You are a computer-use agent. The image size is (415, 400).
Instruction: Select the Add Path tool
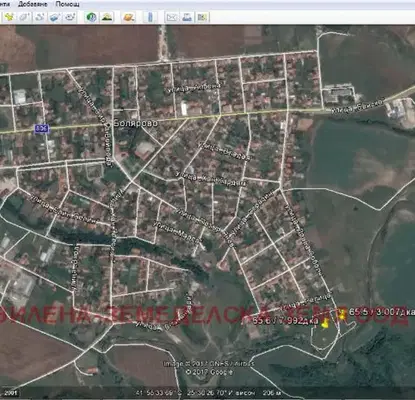pyautogui.click(x=39, y=17)
